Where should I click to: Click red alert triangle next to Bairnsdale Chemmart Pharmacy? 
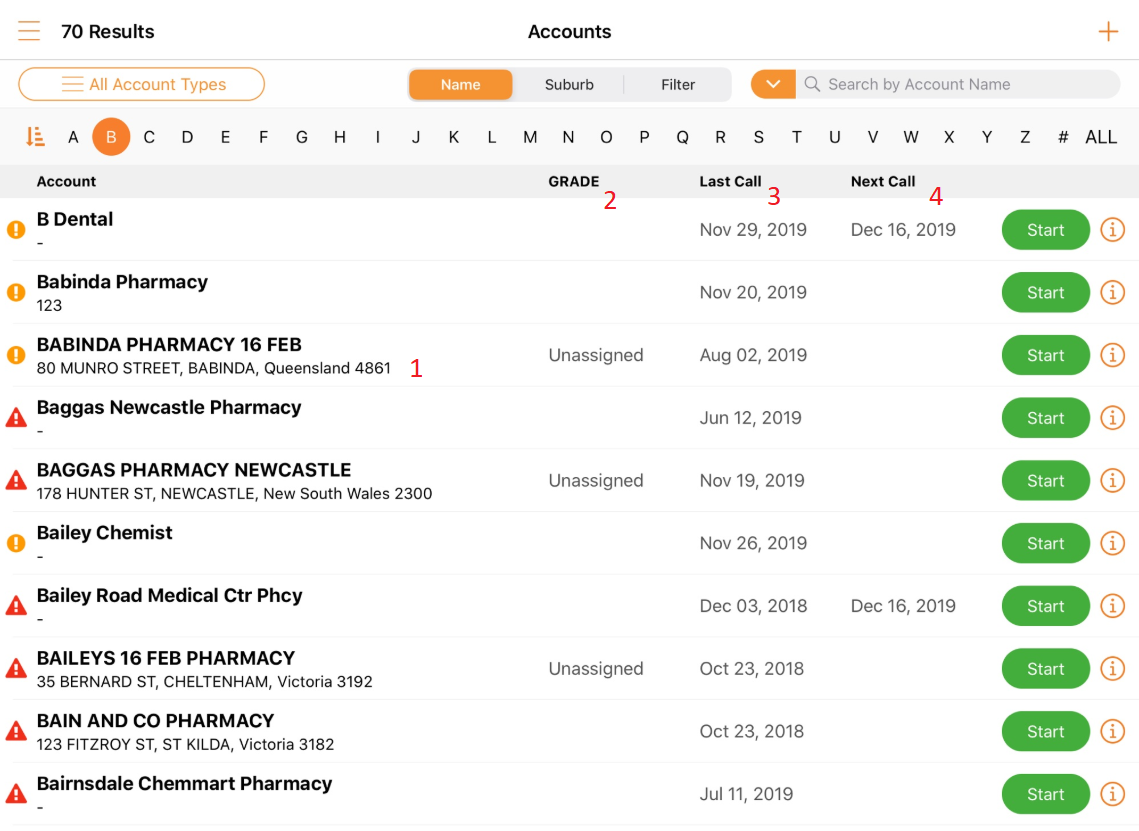pos(16,794)
